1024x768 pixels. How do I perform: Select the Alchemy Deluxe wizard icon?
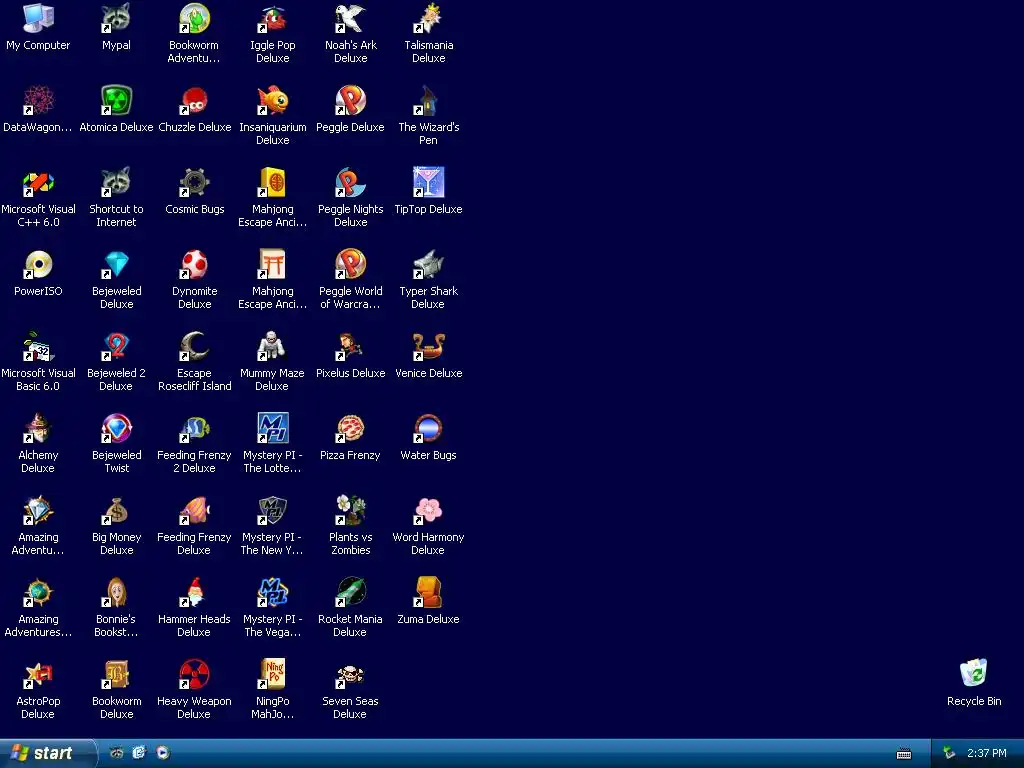(38, 428)
